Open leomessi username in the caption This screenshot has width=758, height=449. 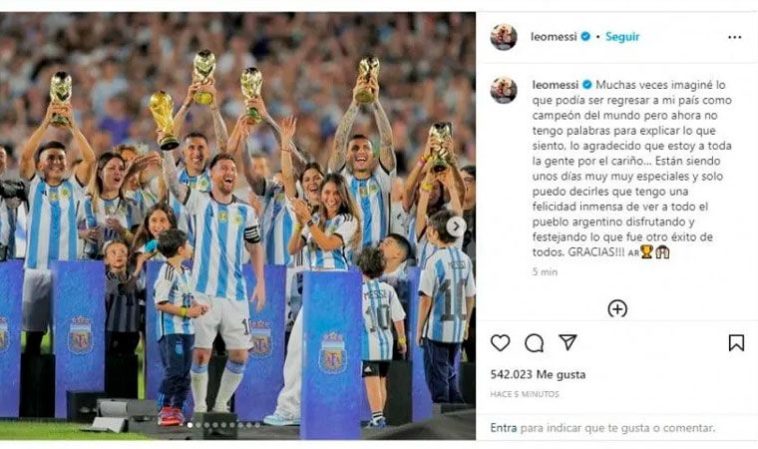tap(555, 85)
